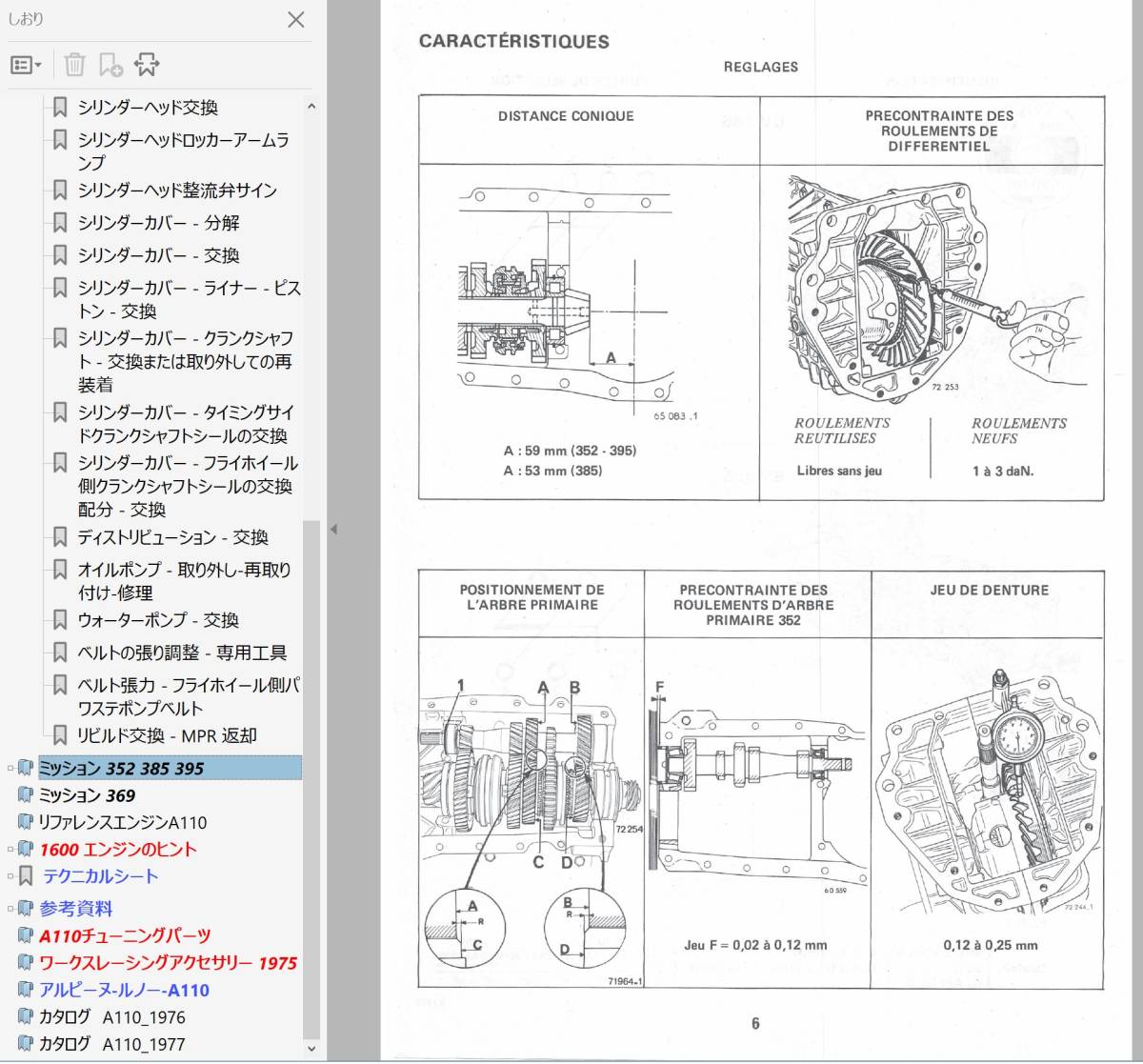Click bookmark icon beside リファレンスエンジンA110

pyautogui.click(x=26, y=821)
